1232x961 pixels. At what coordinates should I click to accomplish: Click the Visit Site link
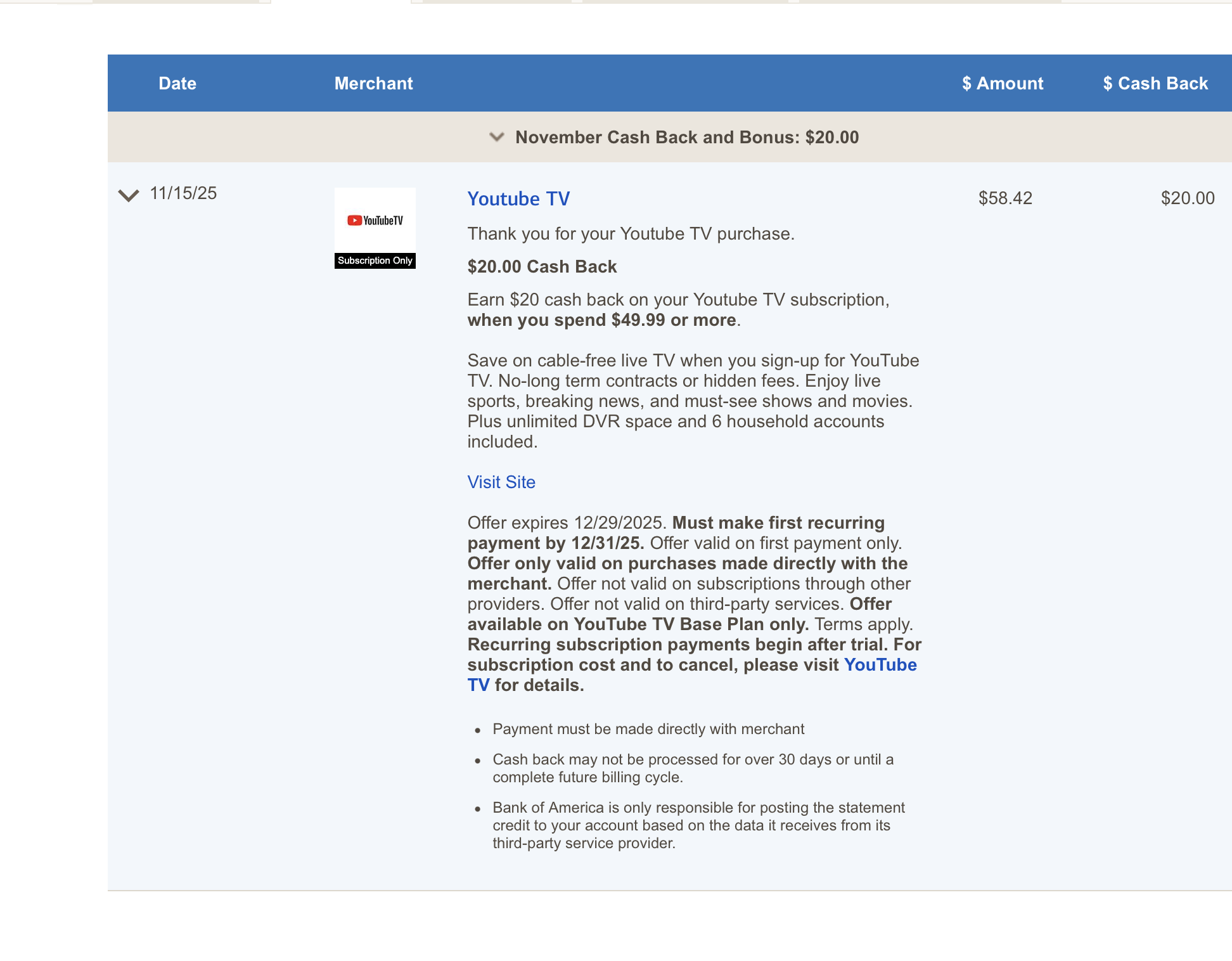501,482
